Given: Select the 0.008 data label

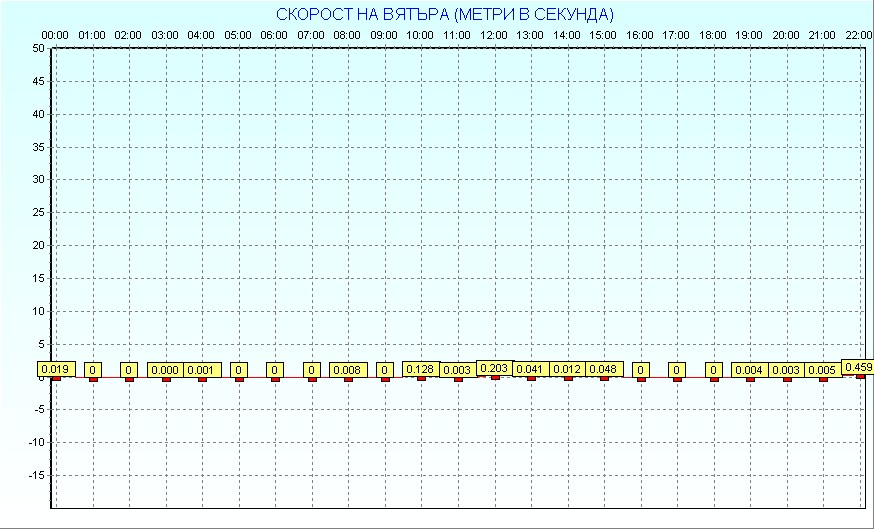Looking at the screenshot, I should click(x=348, y=370).
